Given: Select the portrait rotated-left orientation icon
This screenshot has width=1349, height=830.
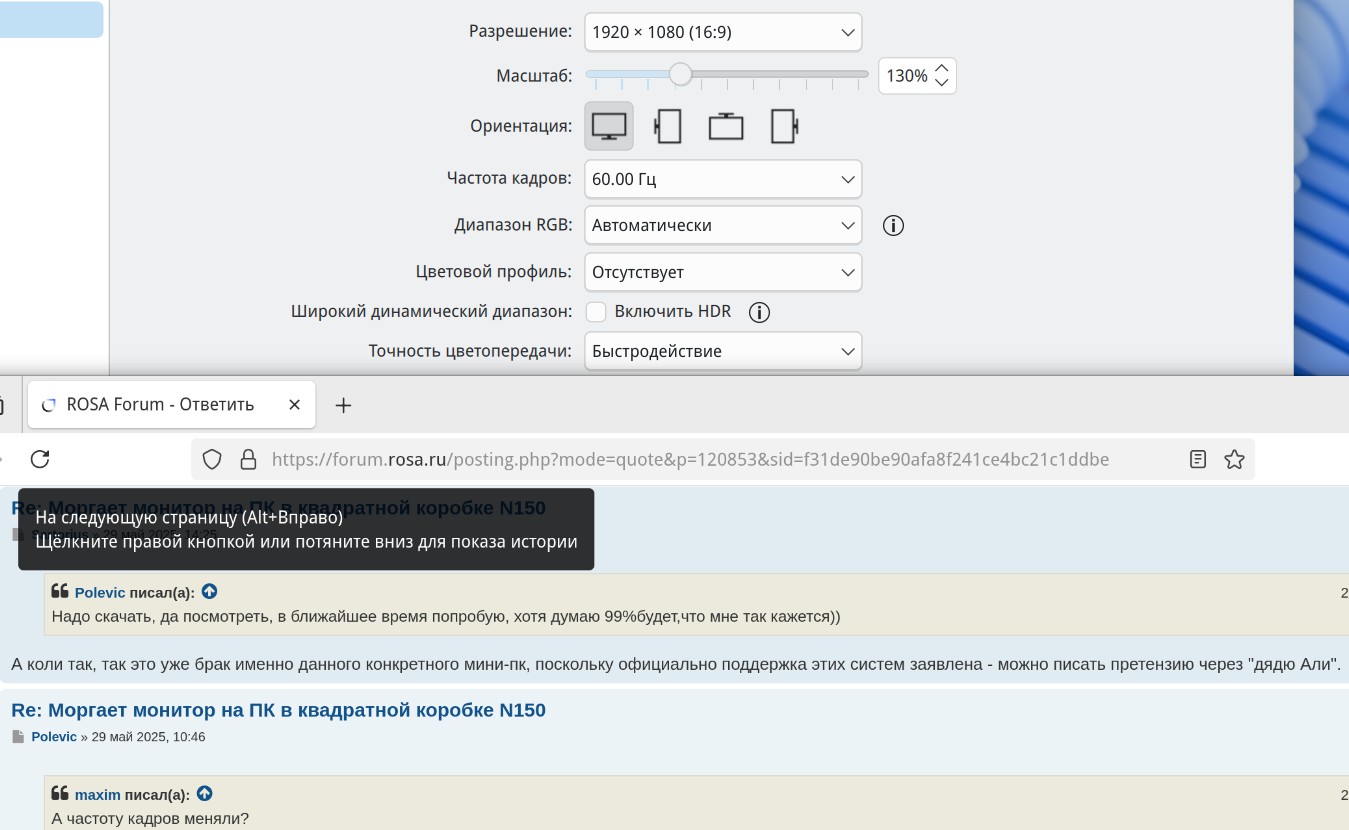Looking at the screenshot, I should [667, 126].
